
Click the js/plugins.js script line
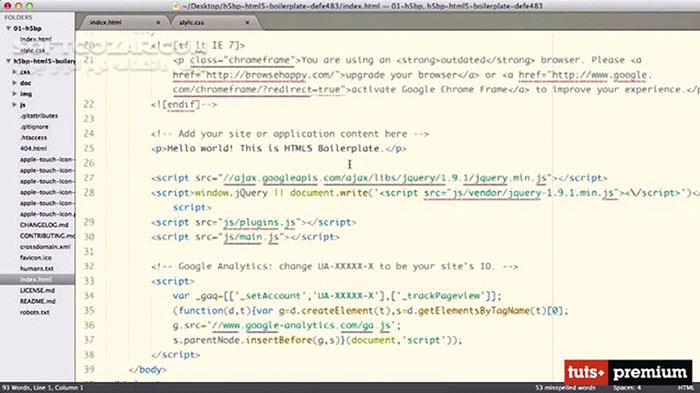(254, 222)
